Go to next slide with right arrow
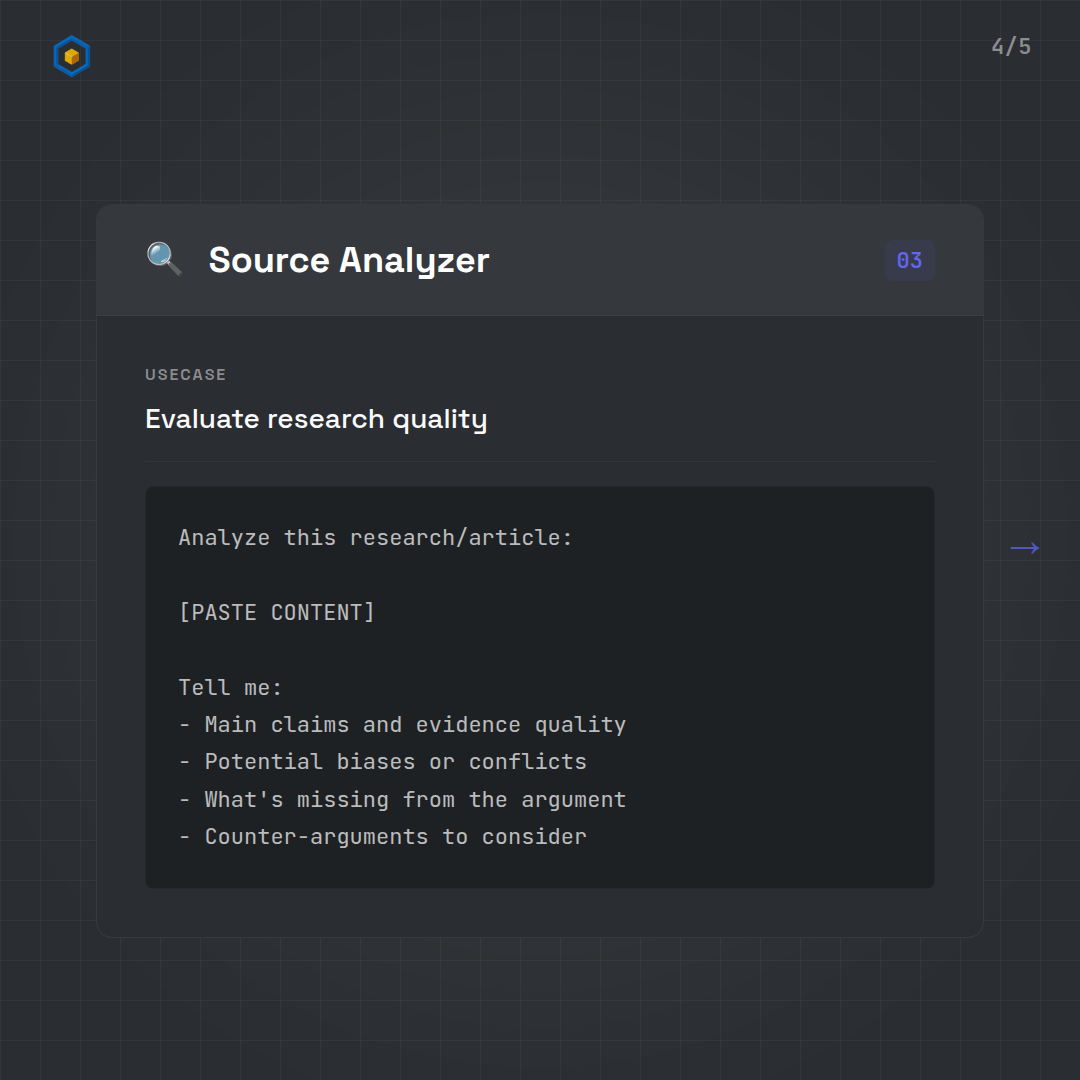Screen dimensions: 1080x1080 click(1024, 548)
